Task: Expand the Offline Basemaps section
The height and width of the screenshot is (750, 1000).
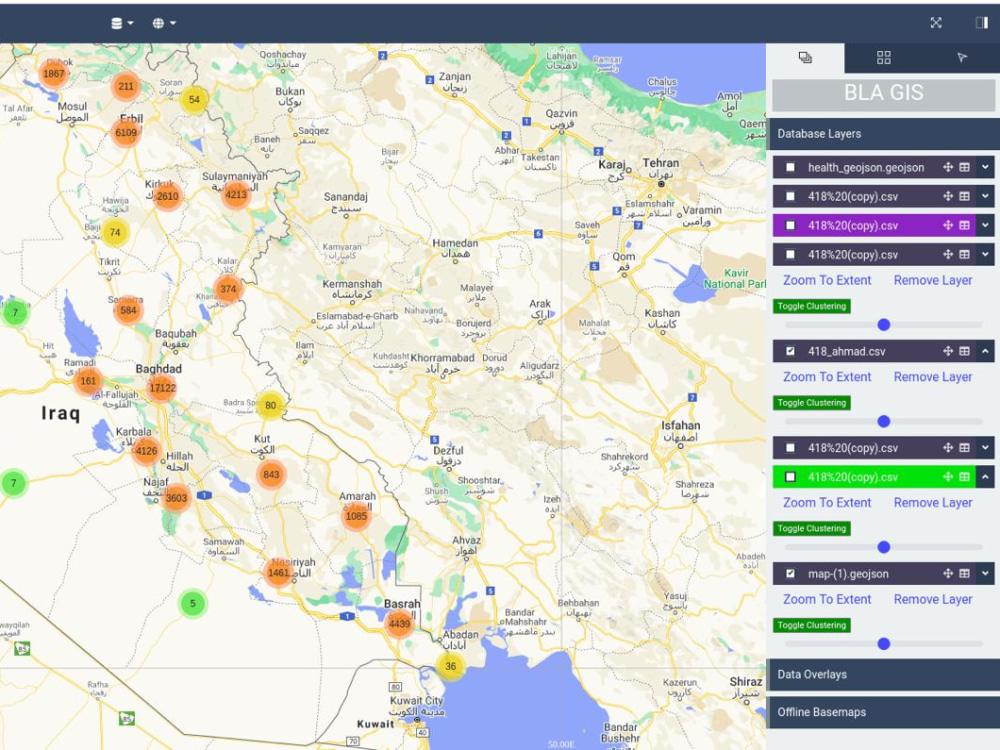Action: (x=883, y=712)
